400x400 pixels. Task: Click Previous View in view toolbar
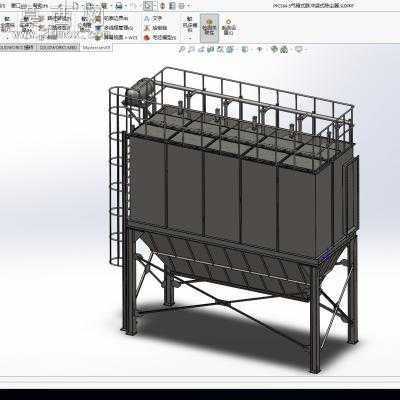point(201,50)
